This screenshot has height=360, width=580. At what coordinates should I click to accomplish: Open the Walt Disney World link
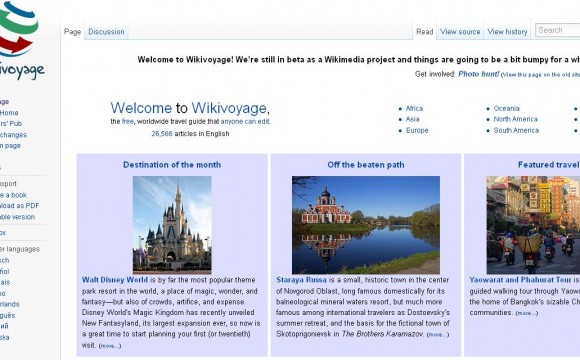click(x=115, y=280)
